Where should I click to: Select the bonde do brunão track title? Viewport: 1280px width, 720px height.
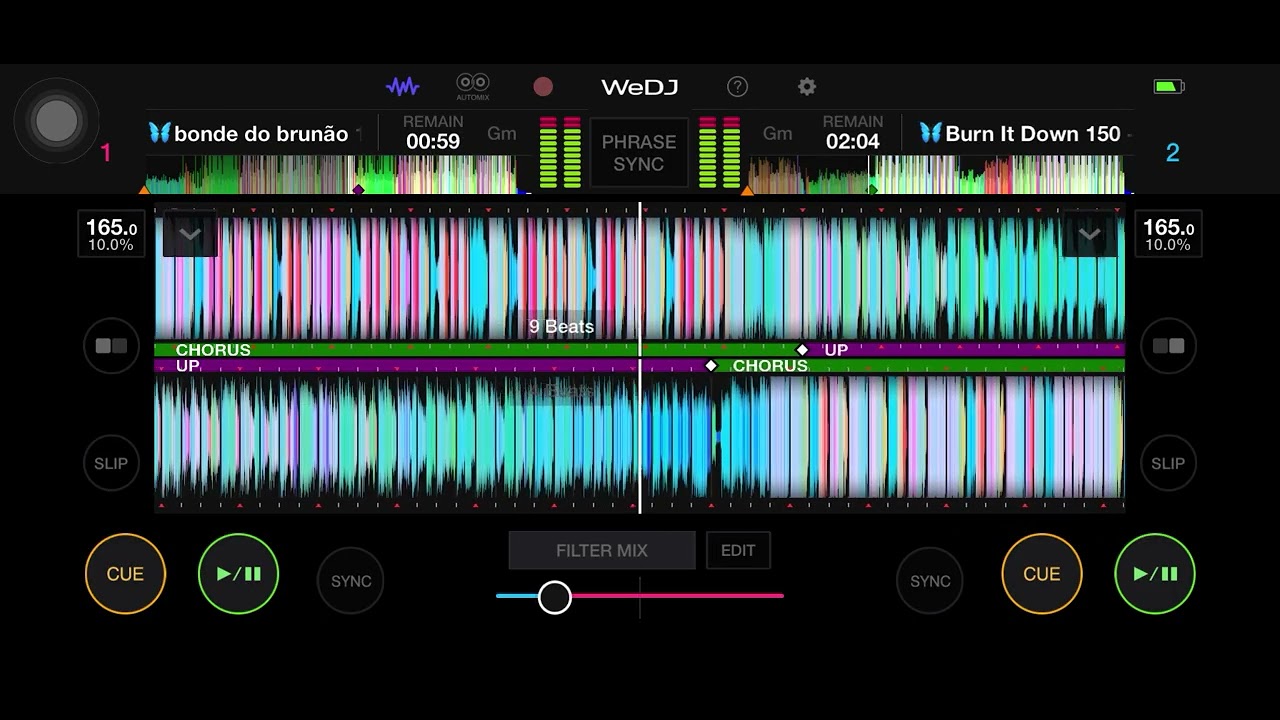coord(261,134)
